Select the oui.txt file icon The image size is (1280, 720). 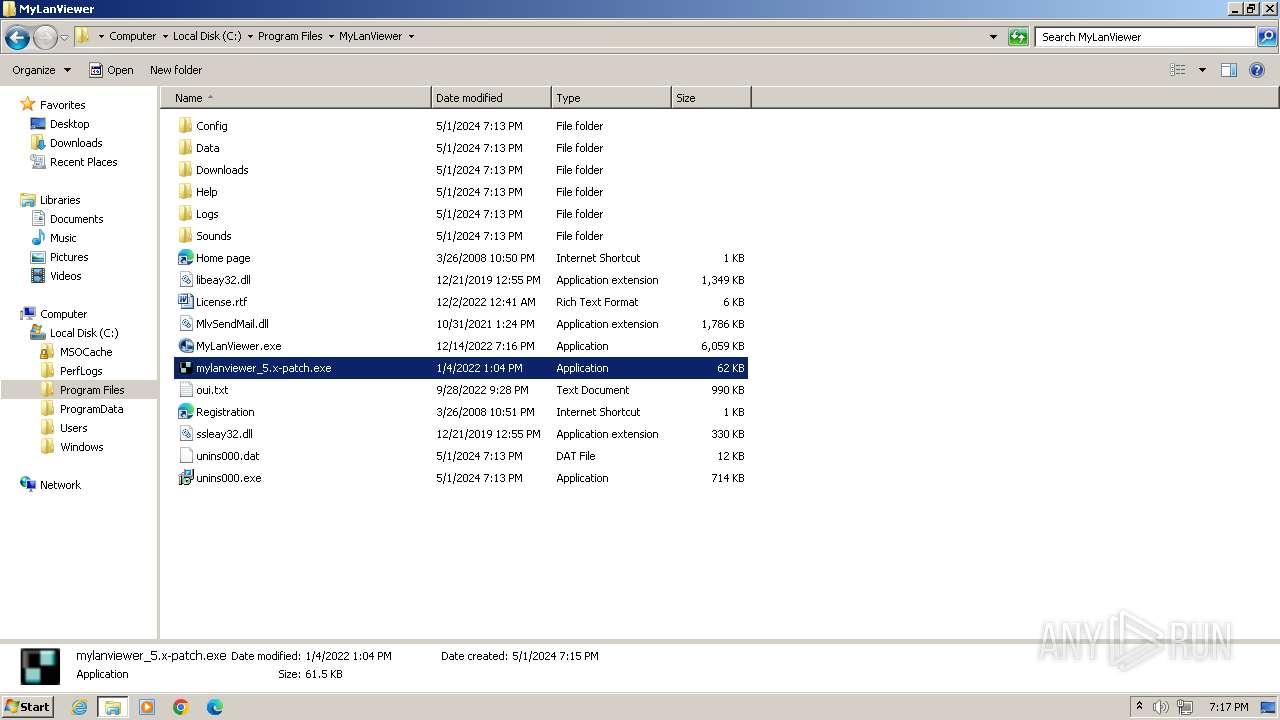tap(185, 390)
